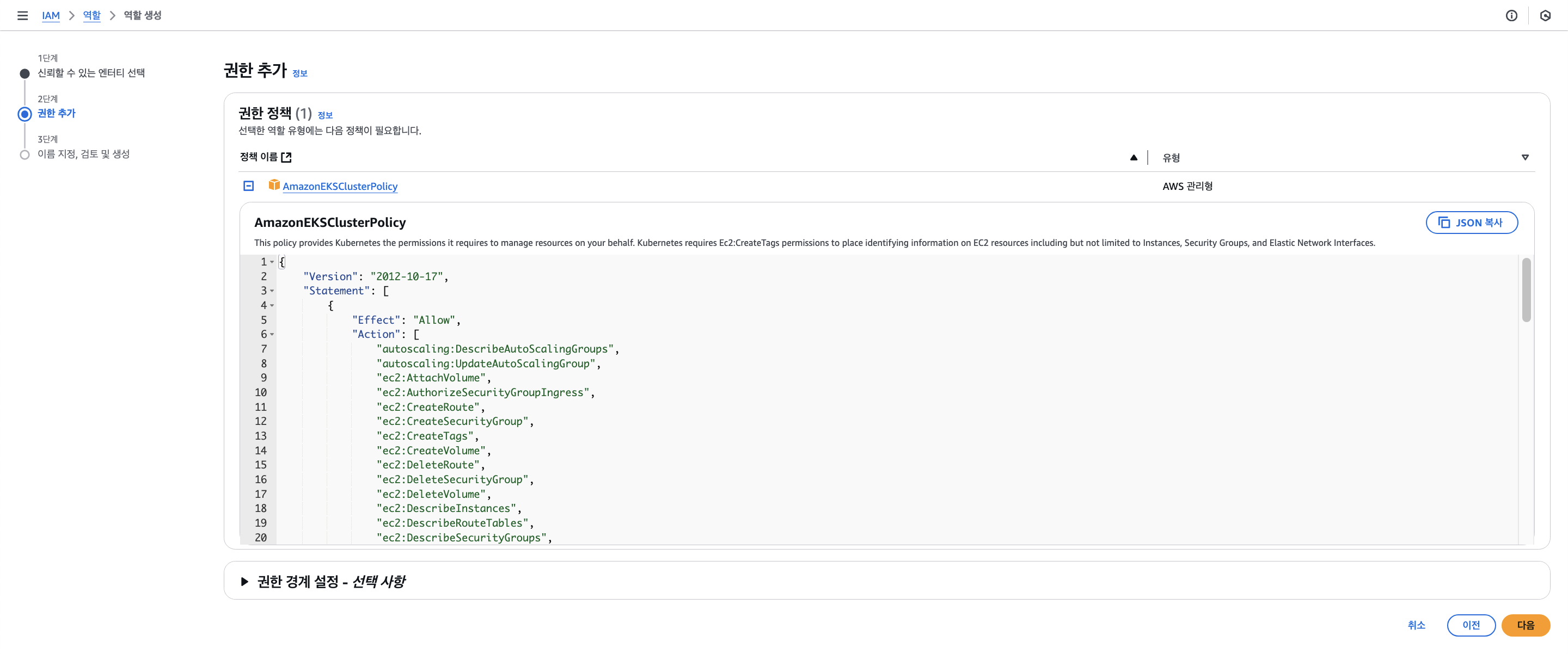1568x654 pixels.
Task: Open AmazonEKSClusterPolicy policy link
Action: click(340, 186)
